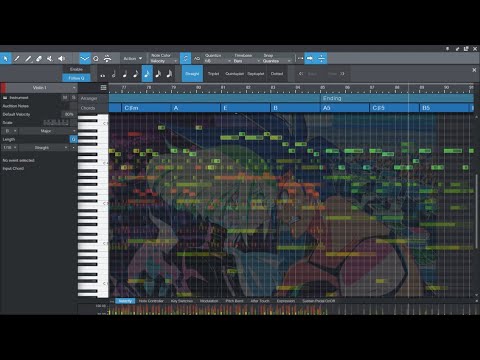Select the Note Controller tab

coord(151,301)
